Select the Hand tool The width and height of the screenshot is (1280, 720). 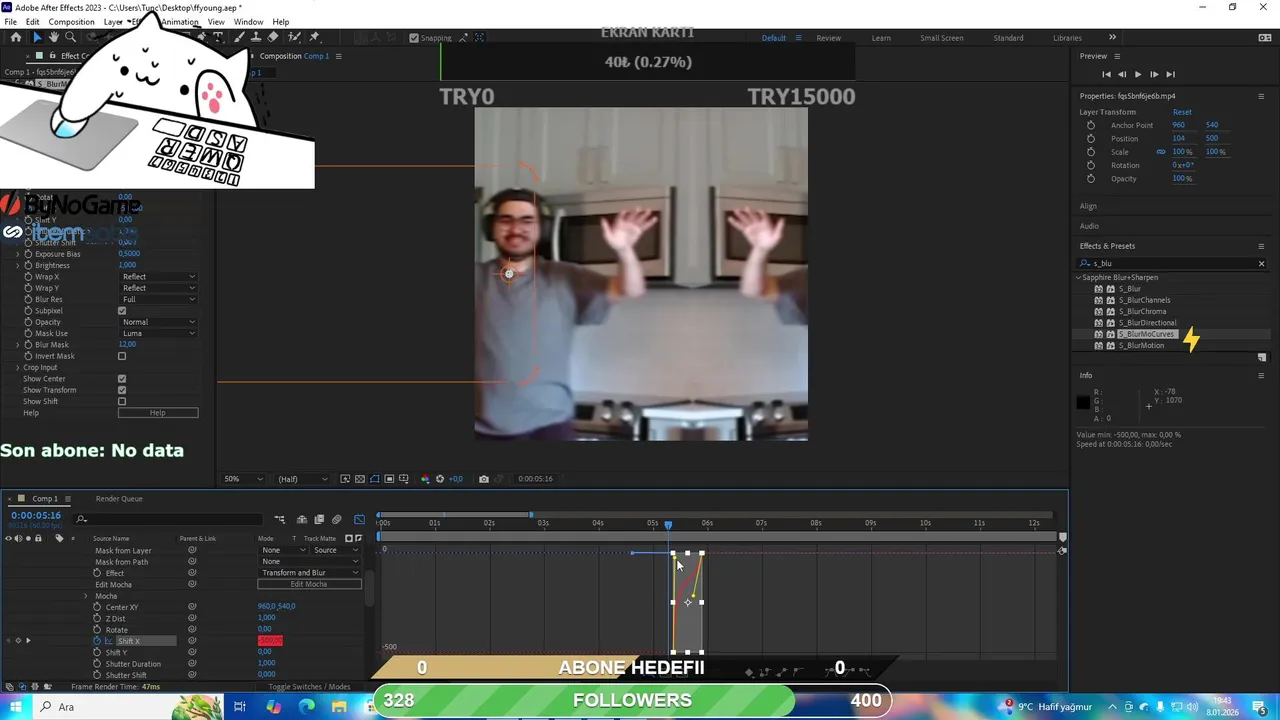(x=54, y=37)
